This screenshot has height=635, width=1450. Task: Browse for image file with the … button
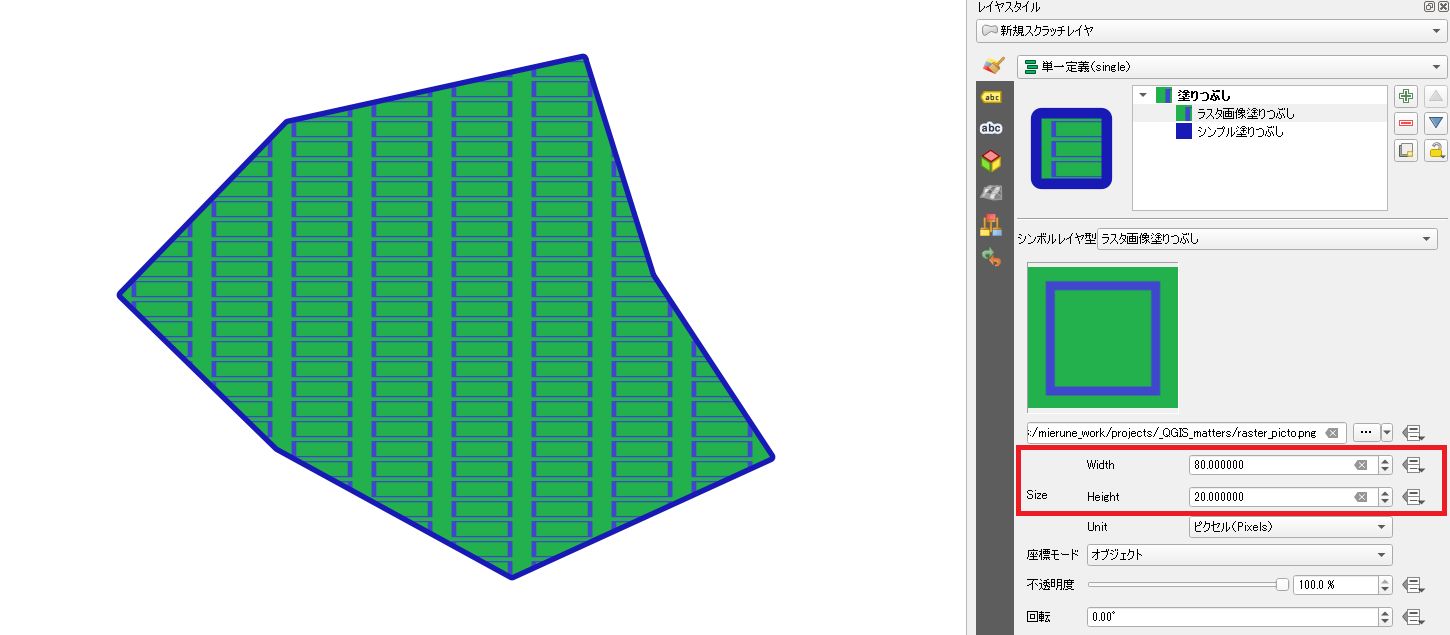[1365, 433]
